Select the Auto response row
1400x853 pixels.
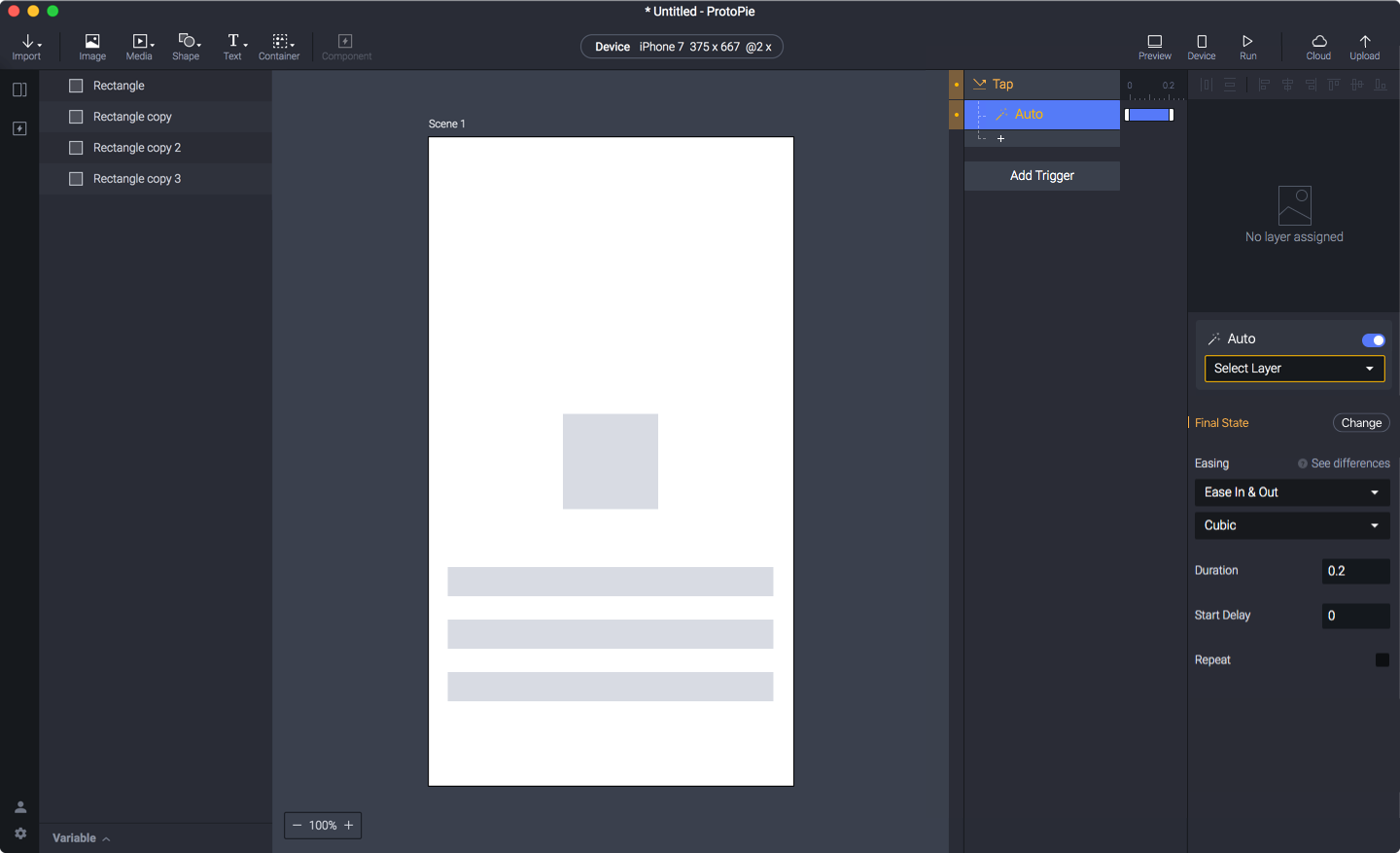[1042, 115]
